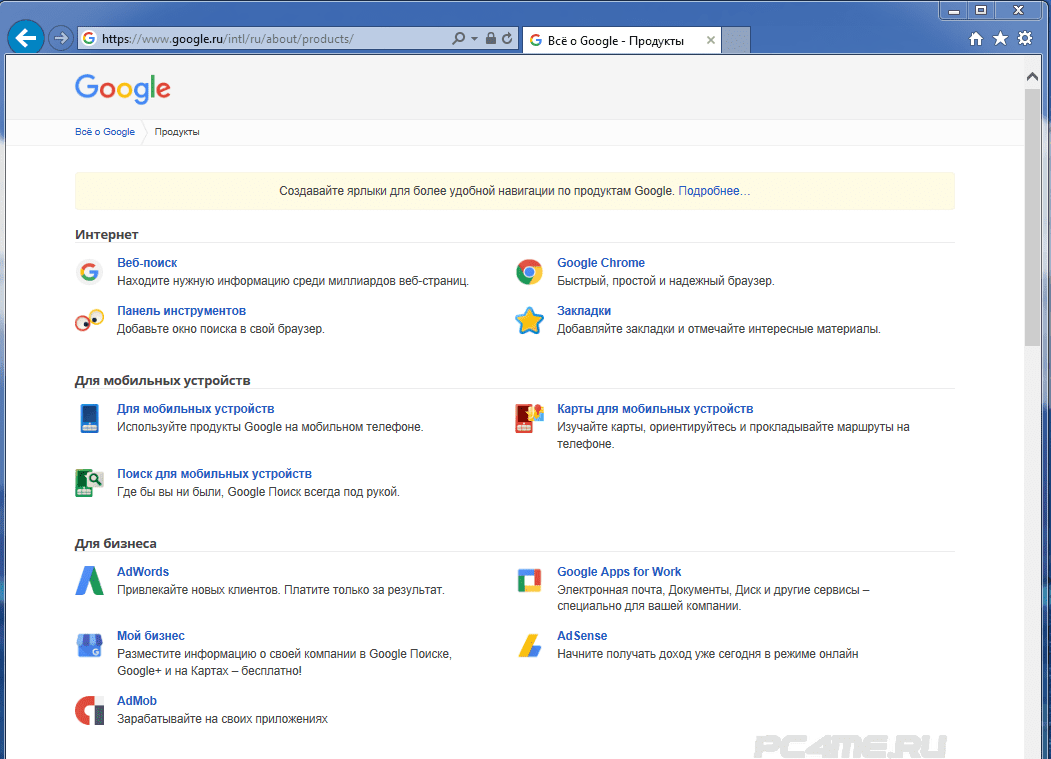Click the browser forward arrow button
The width and height of the screenshot is (1051, 759).
[61, 38]
